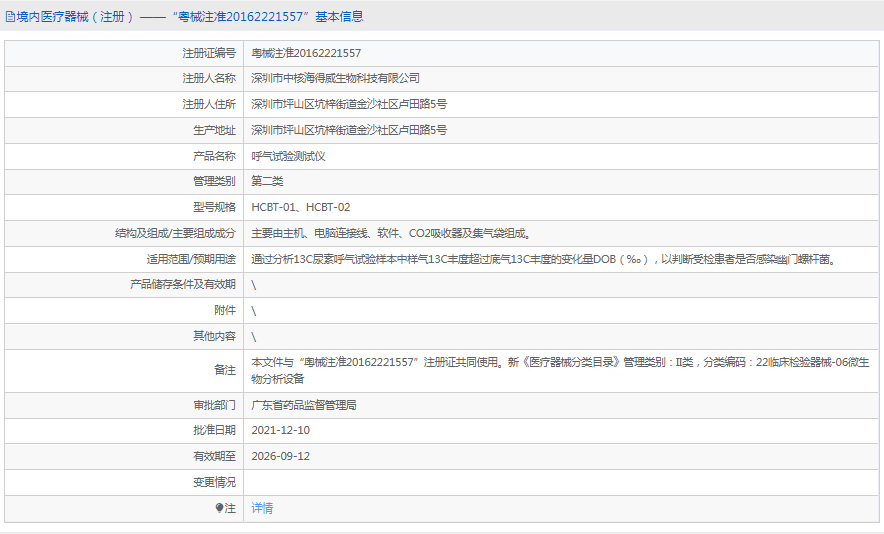This screenshot has width=884, height=534.
Task: Click the 有效期至 label
Action: pyautogui.click(x=214, y=456)
